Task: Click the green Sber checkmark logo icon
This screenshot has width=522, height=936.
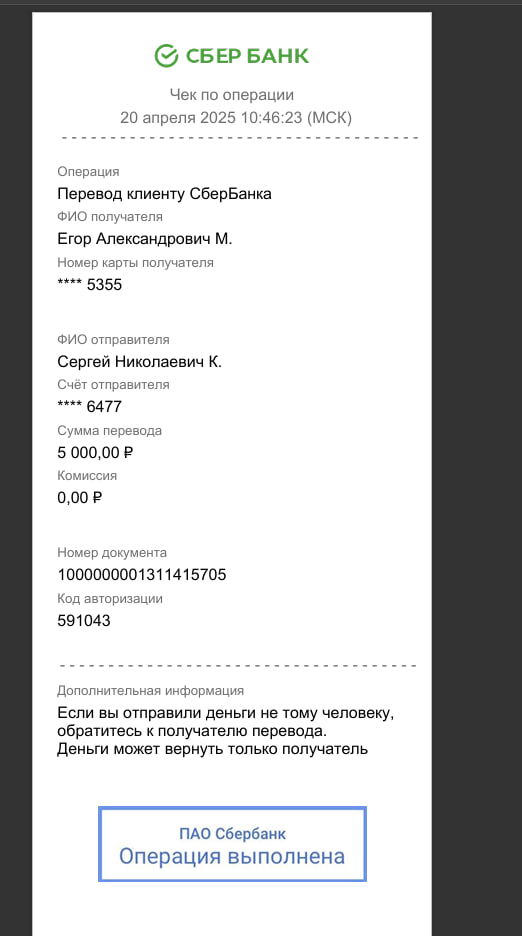Action: [x=166, y=56]
